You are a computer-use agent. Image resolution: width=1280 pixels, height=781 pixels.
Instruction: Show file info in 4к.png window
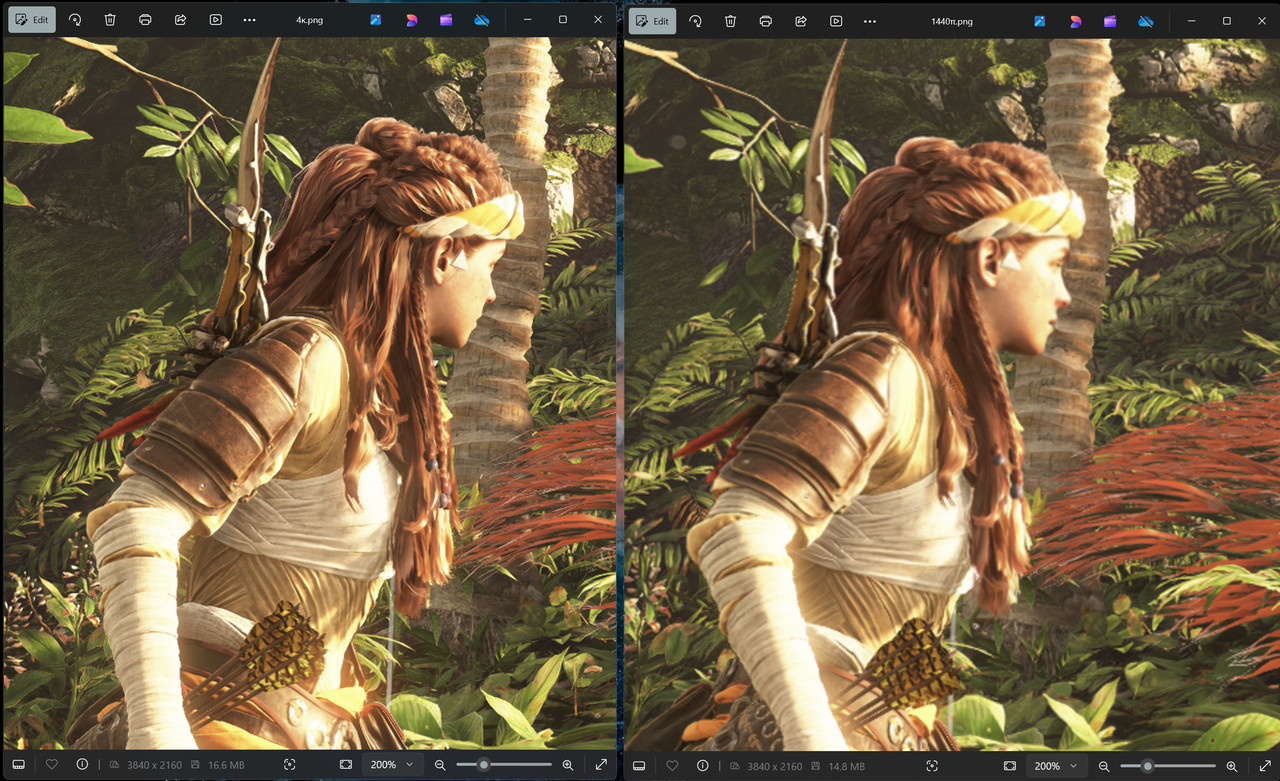pos(82,764)
